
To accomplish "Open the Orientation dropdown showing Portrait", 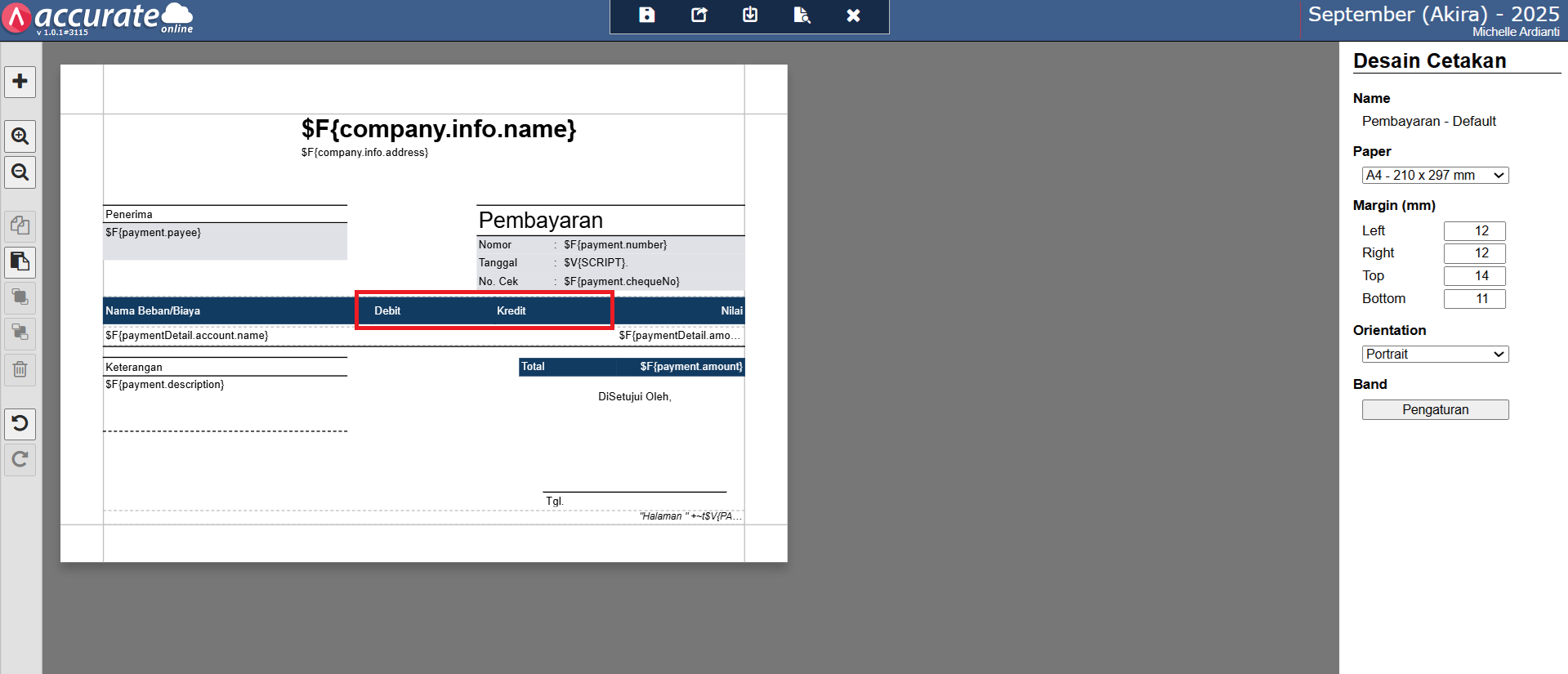I will (1434, 355).
